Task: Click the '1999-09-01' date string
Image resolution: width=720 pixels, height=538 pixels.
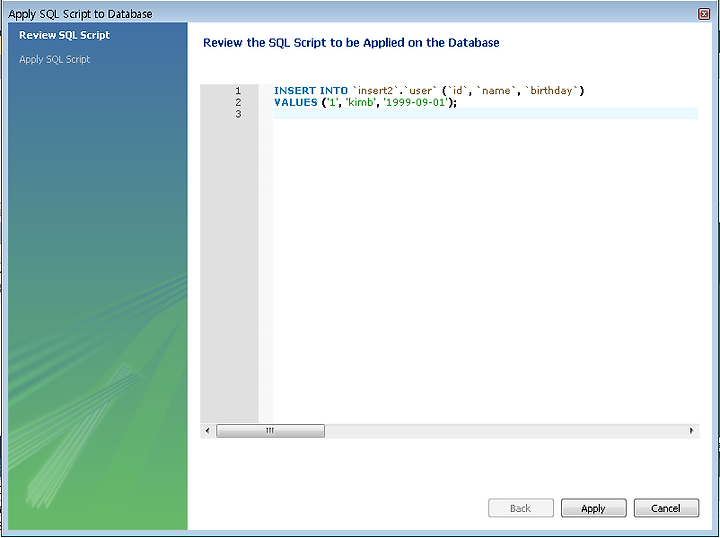Action: [x=416, y=102]
